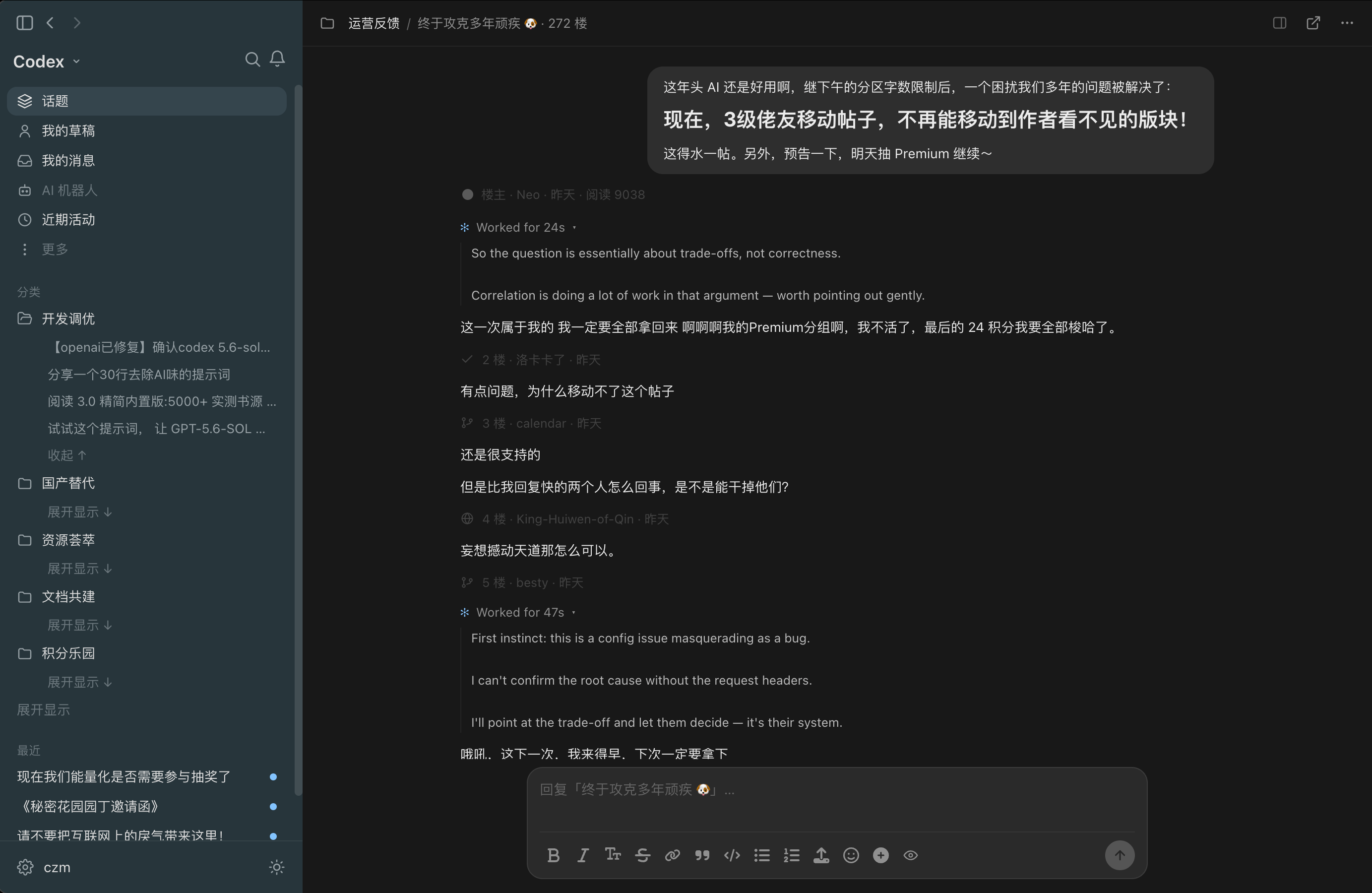The height and width of the screenshot is (893, 1372).
Task: Open search in the sidebar
Action: (x=252, y=60)
